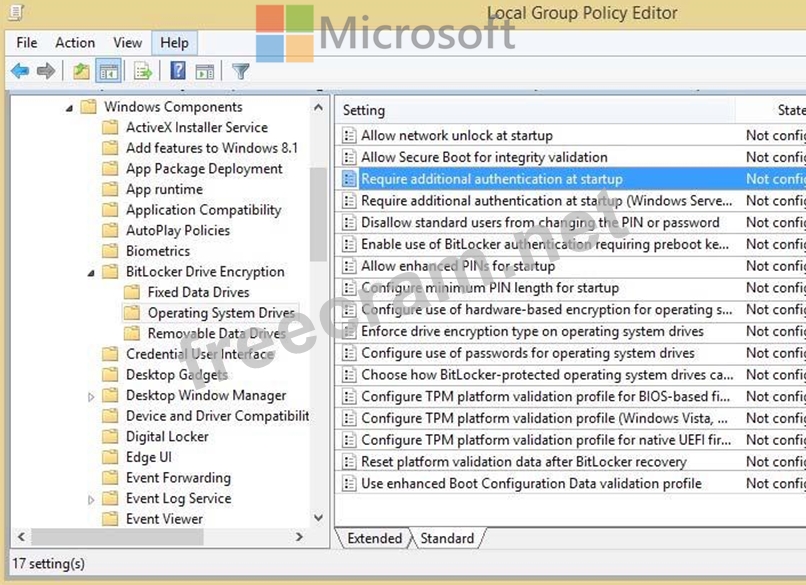Click the Back arrow toolbar icon

coord(20,71)
